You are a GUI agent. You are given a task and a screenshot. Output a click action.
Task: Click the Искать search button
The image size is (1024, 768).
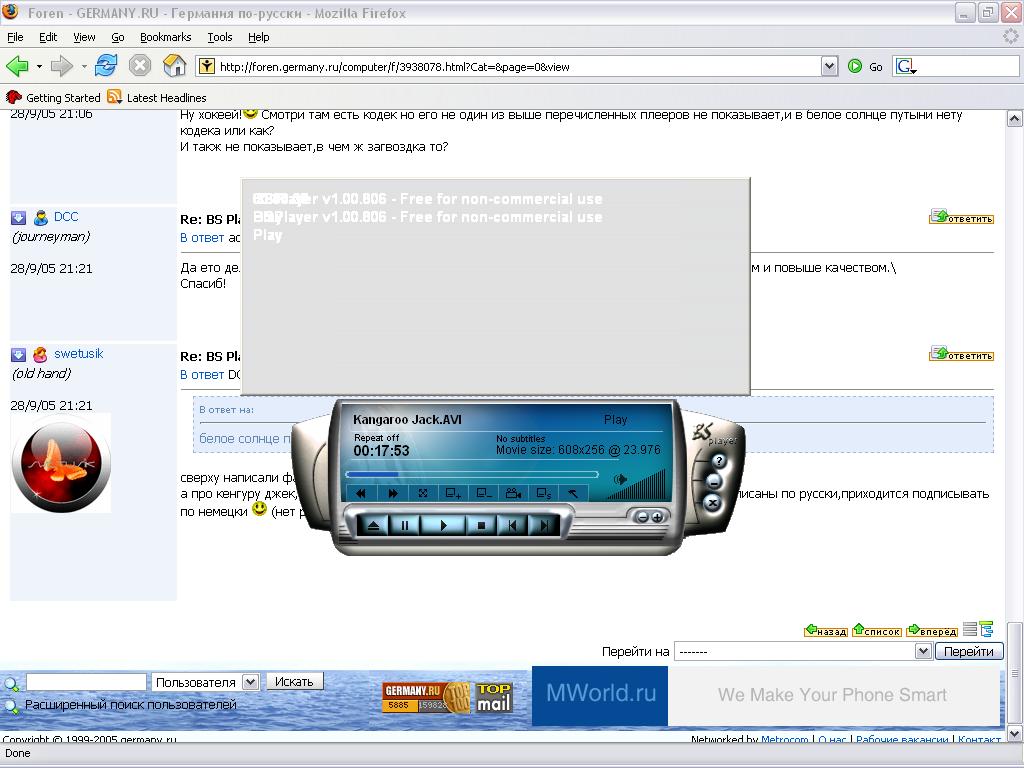294,681
